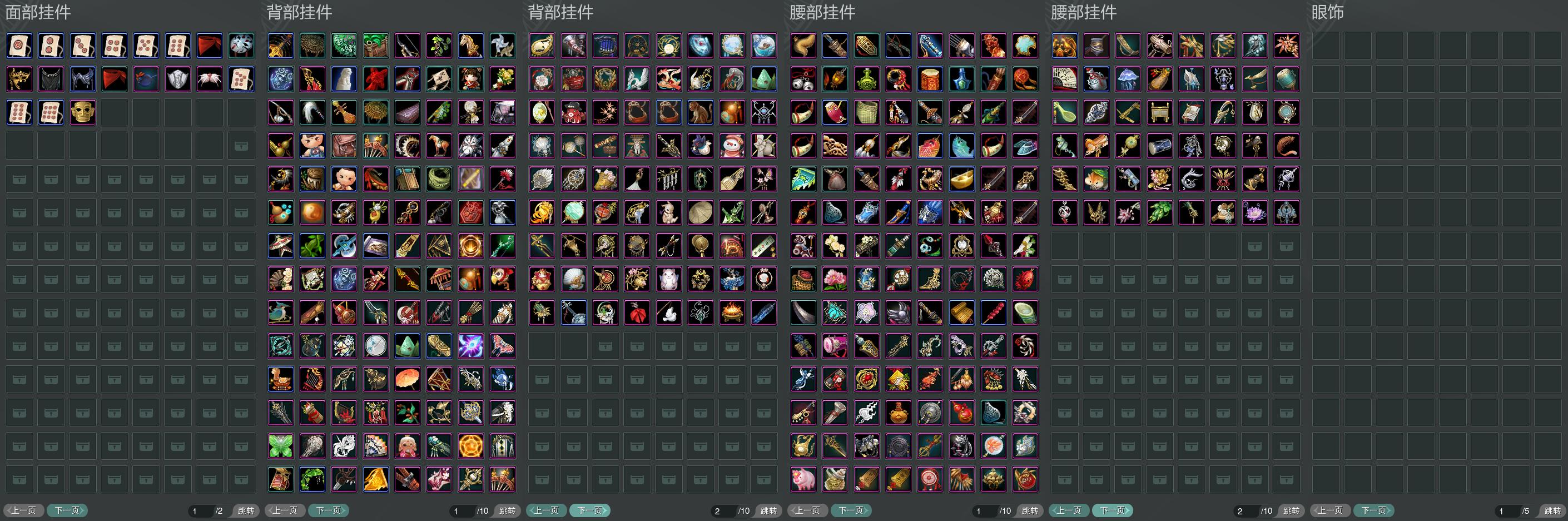1568x521 pixels.
Task: Click 跳转 in first 腰部挂件 panel
Action: pyautogui.click(x=1030, y=510)
